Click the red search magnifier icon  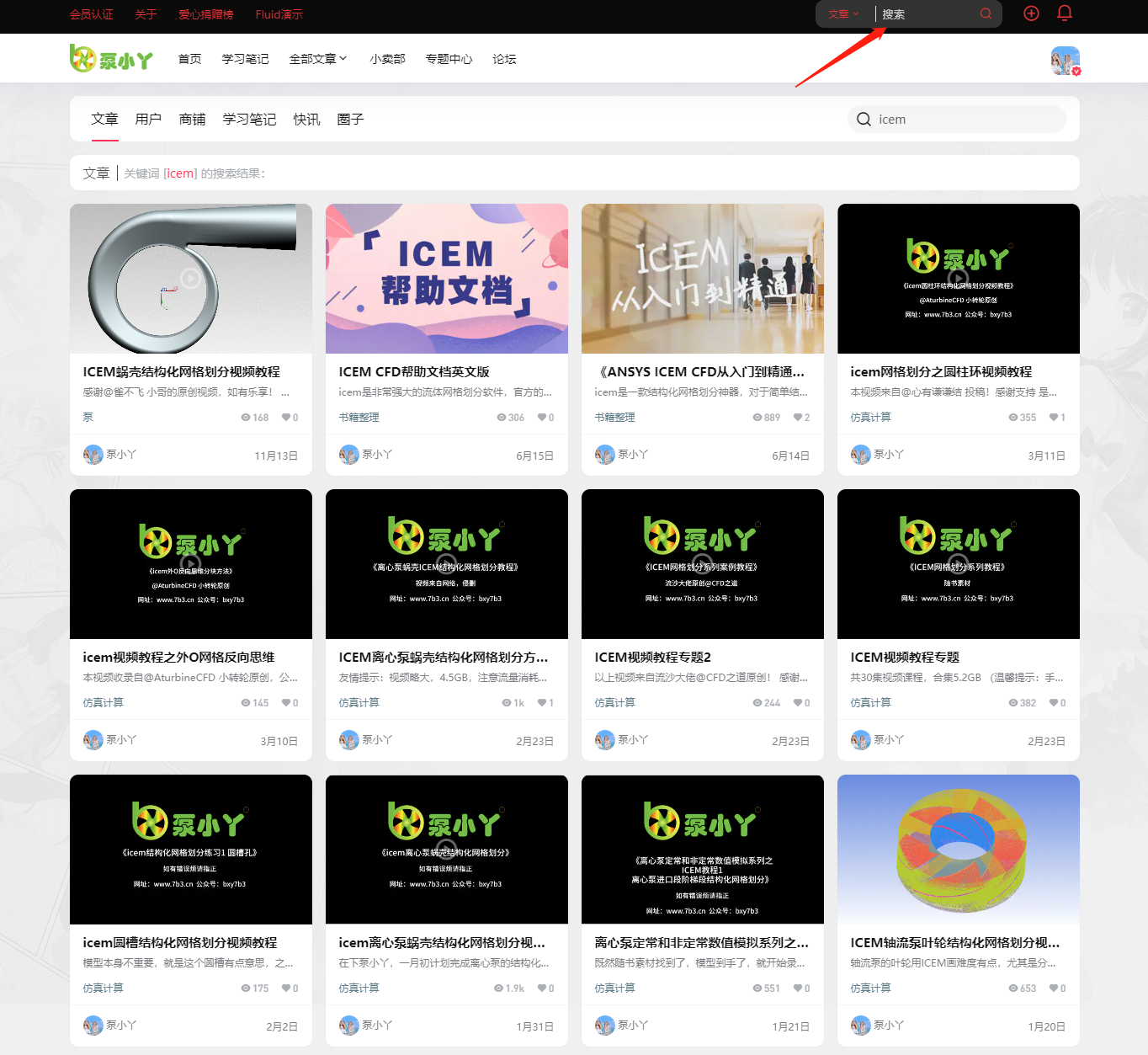[985, 13]
